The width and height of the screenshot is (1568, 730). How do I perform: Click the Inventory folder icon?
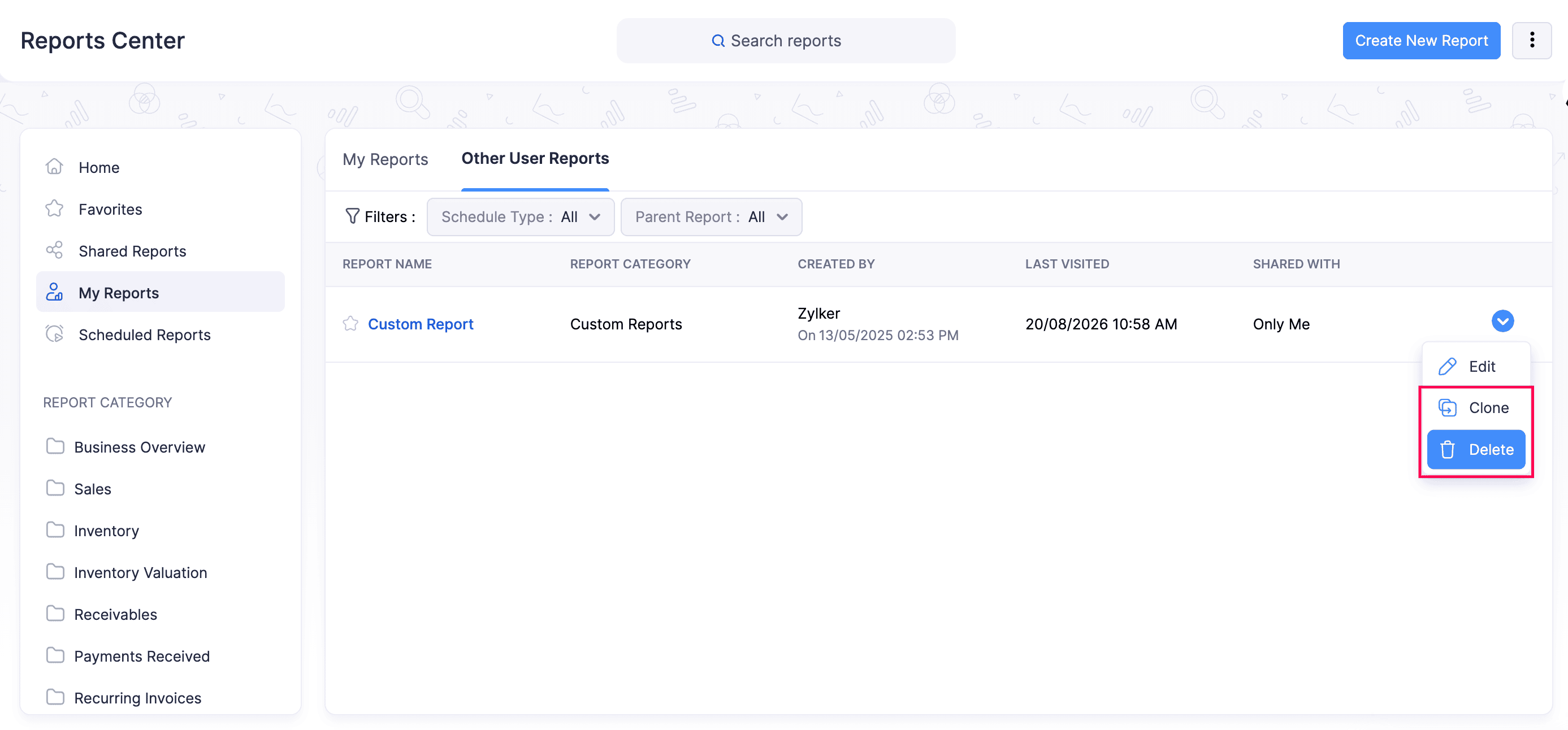[x=55, y=531]
